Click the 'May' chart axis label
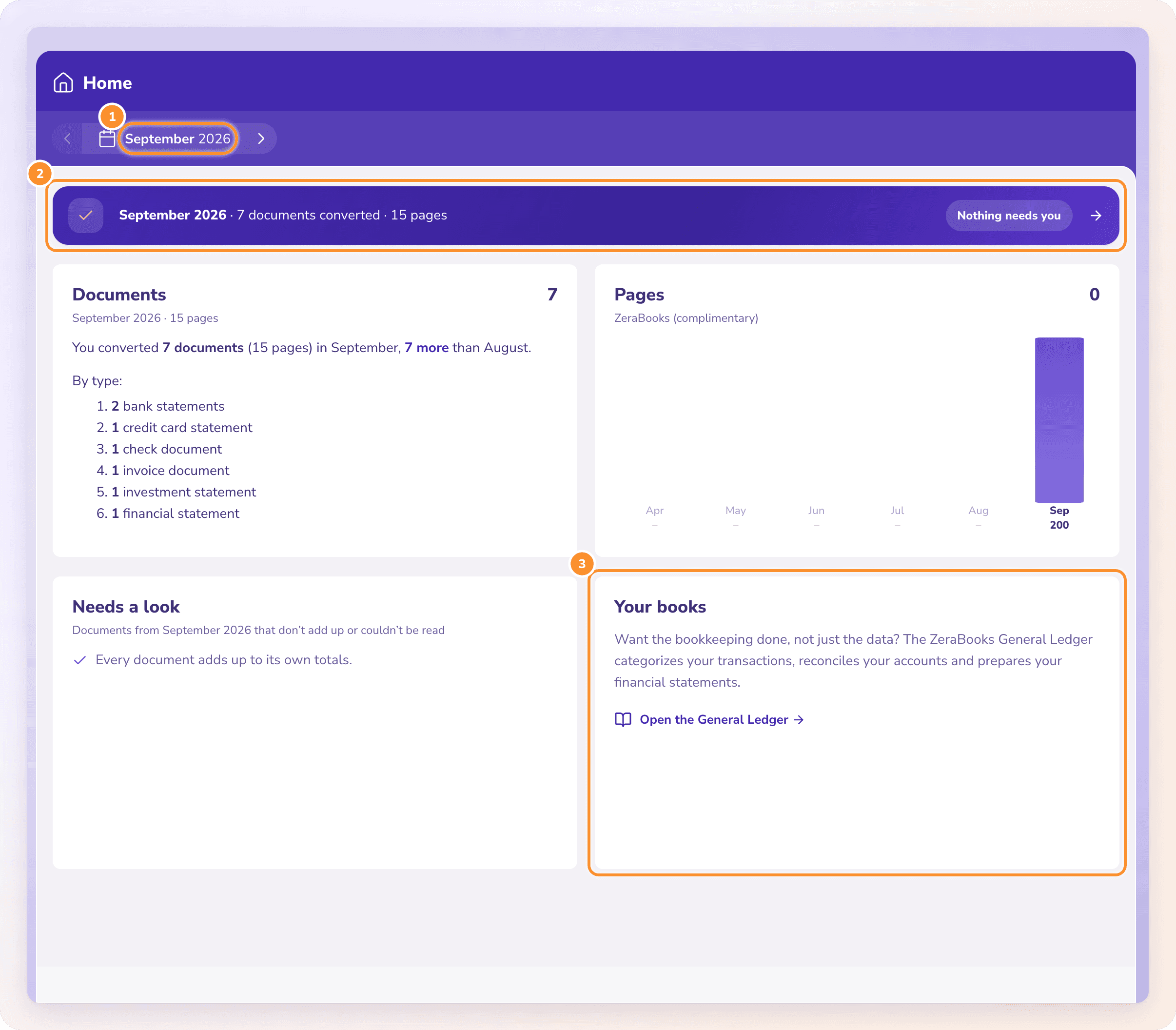 click(x=735, y=511)
